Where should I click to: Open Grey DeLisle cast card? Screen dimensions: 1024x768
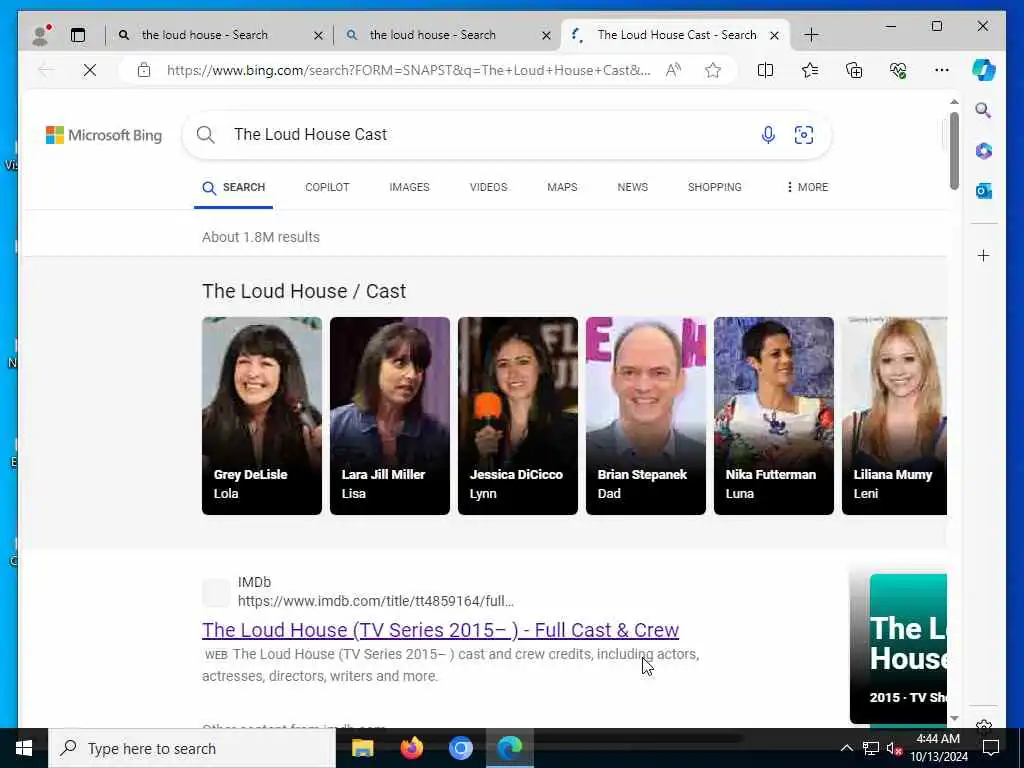(x=262, y=416)
